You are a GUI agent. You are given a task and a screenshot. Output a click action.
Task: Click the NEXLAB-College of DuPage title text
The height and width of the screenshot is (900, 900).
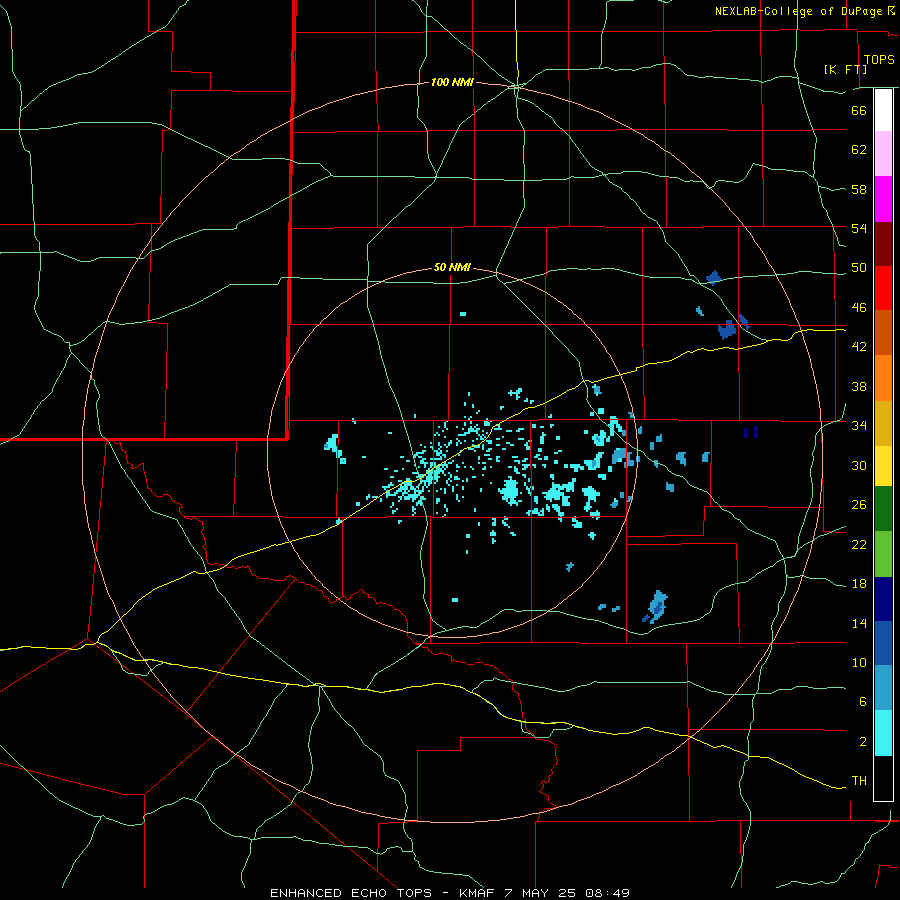pos(798,11)
